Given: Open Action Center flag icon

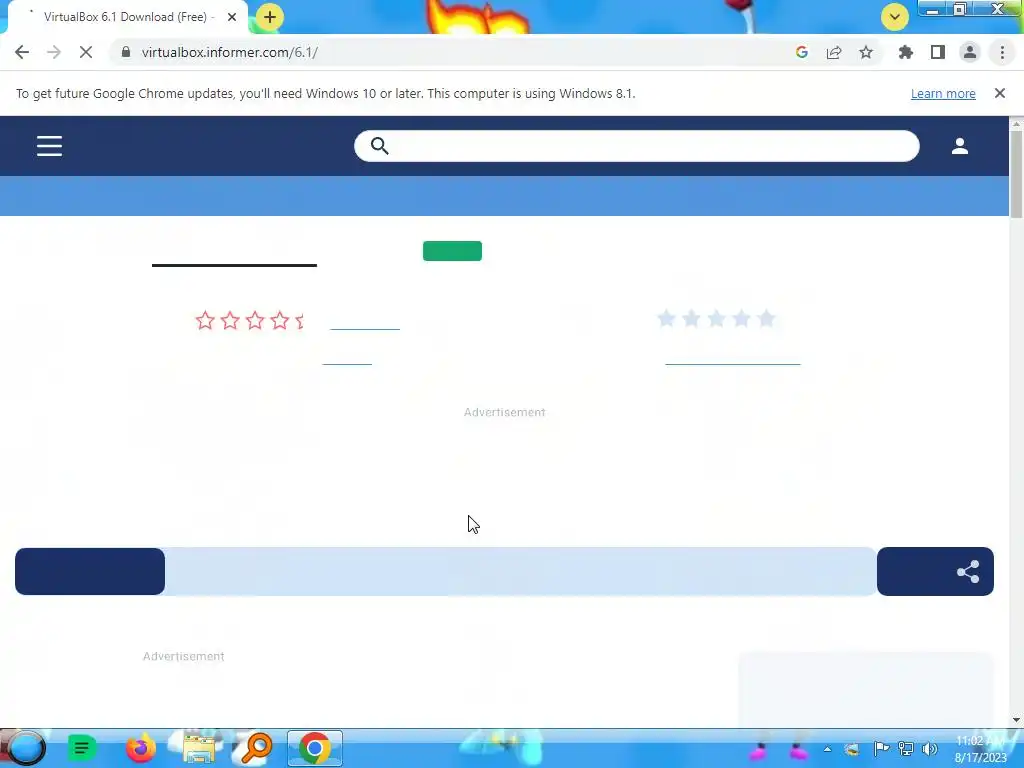Looking at the screenshot, I should click(x=881, y=748).
